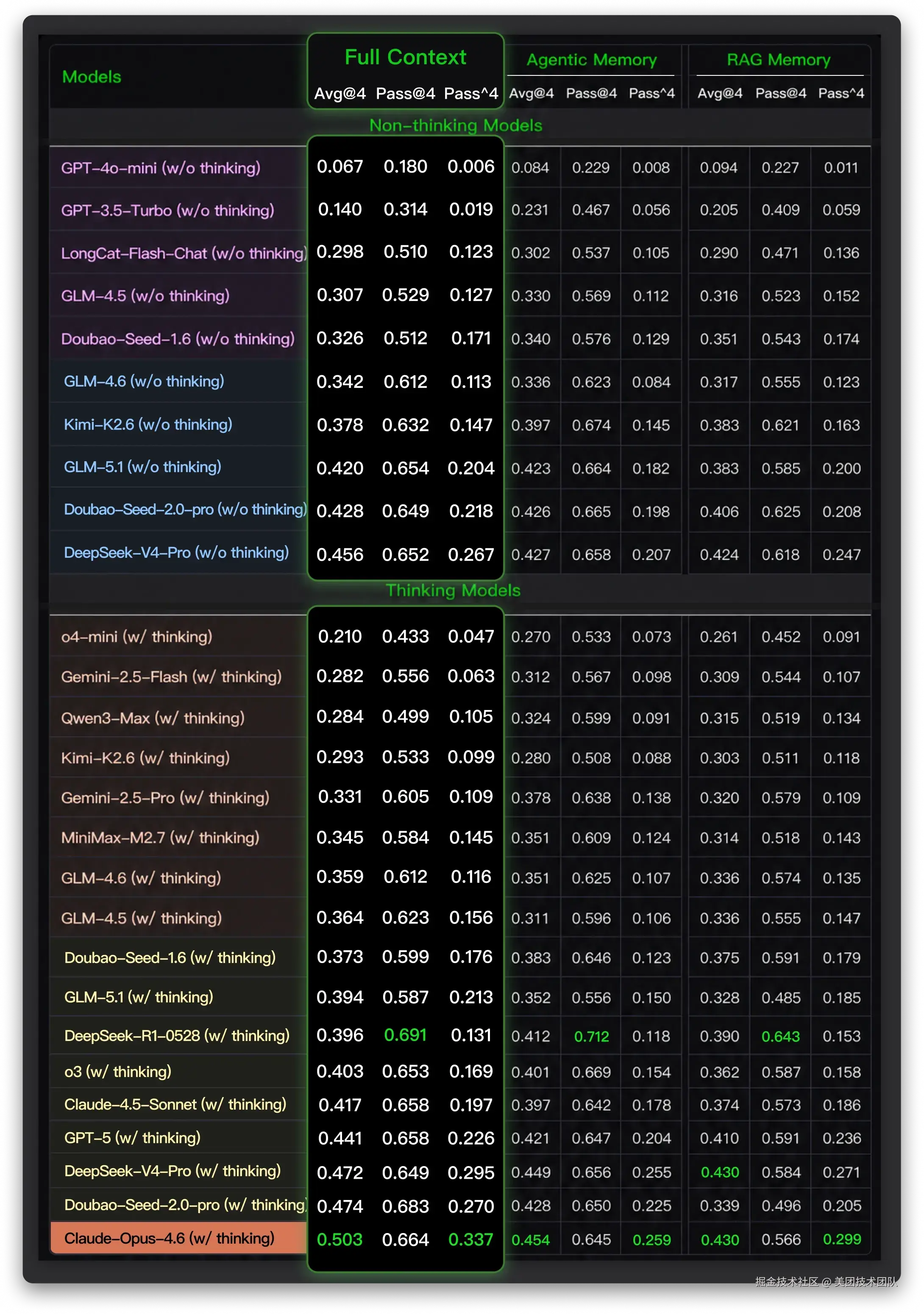Click the green 0.691 Full Context value
The width and height of the screenshot is (924, 1314).
(405, 1035)
